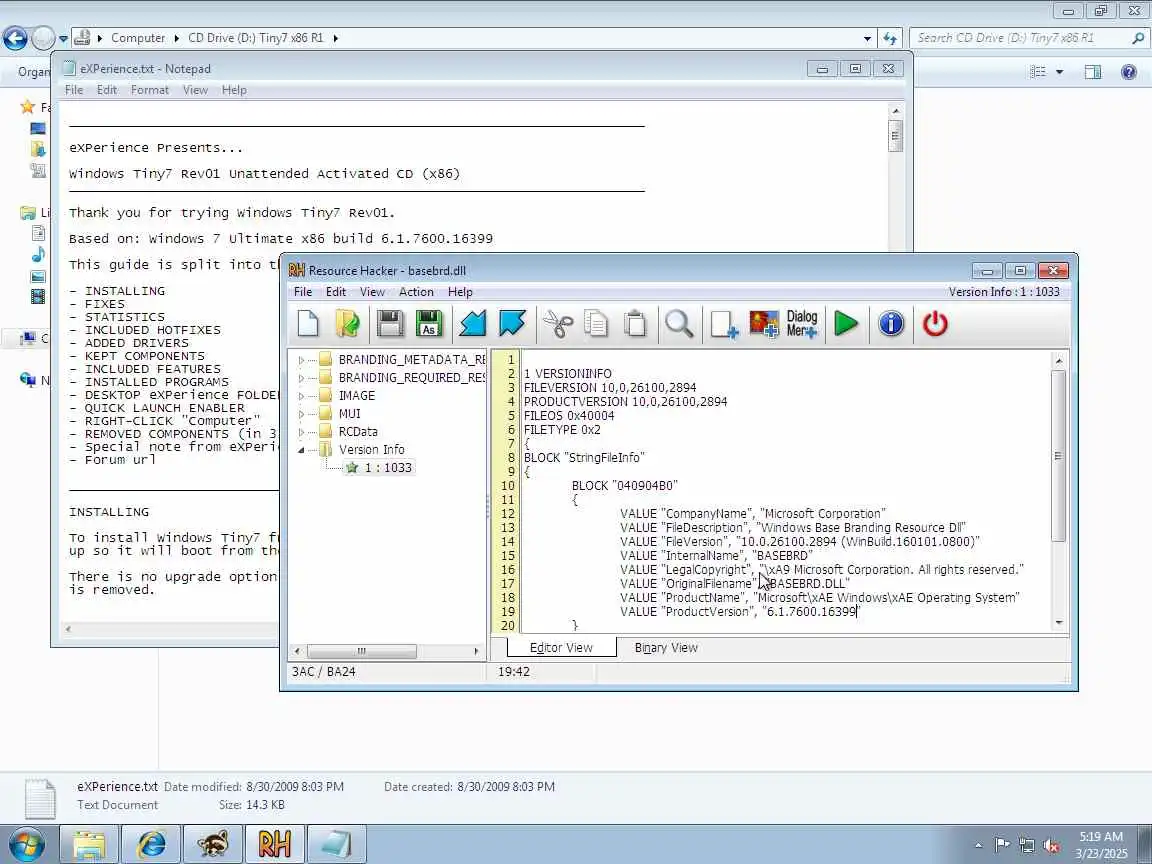Open Notepad Format menu

pyautogui.click(x=150, y=90)
